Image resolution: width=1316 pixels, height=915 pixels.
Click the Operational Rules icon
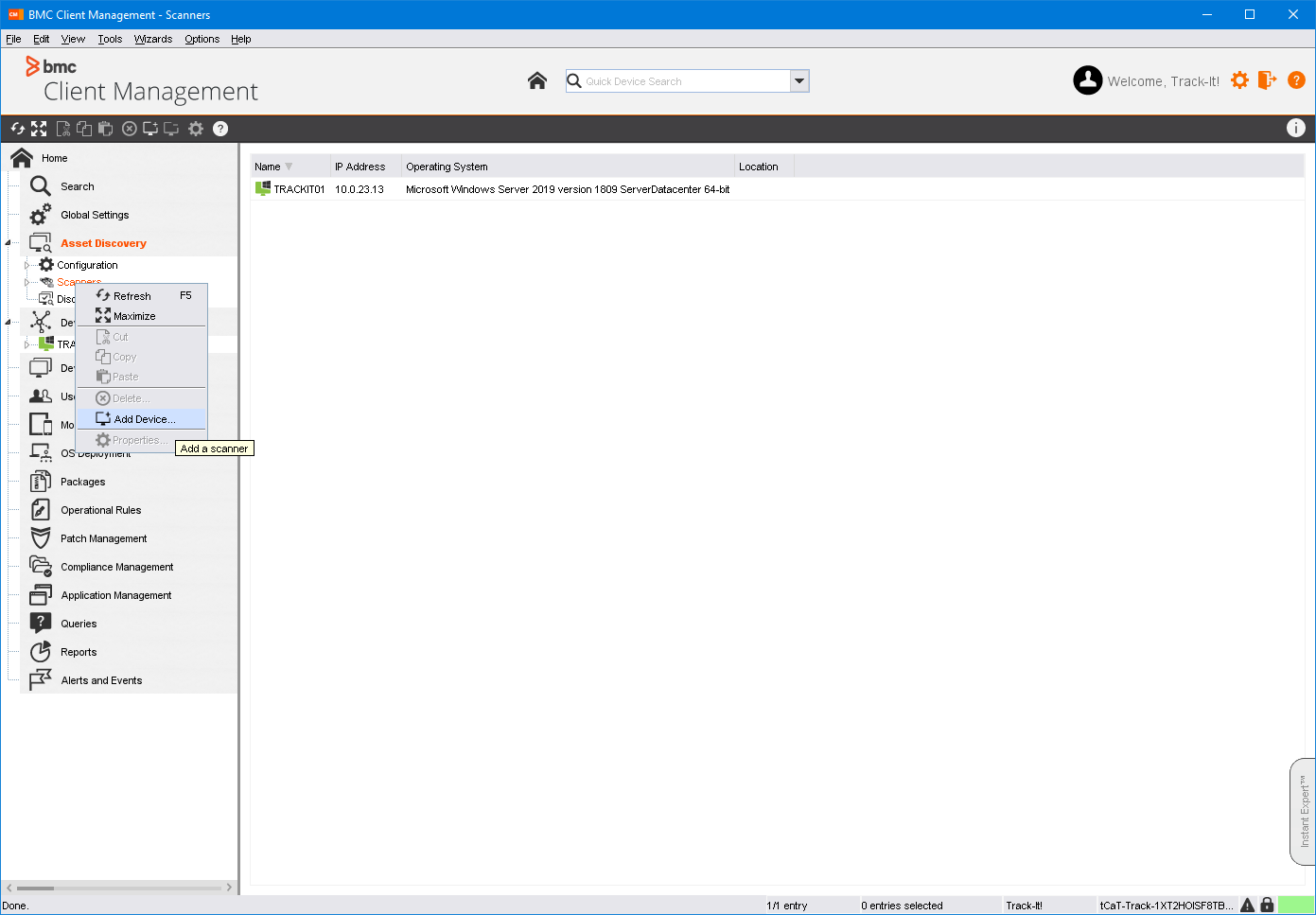coord(41,510)
